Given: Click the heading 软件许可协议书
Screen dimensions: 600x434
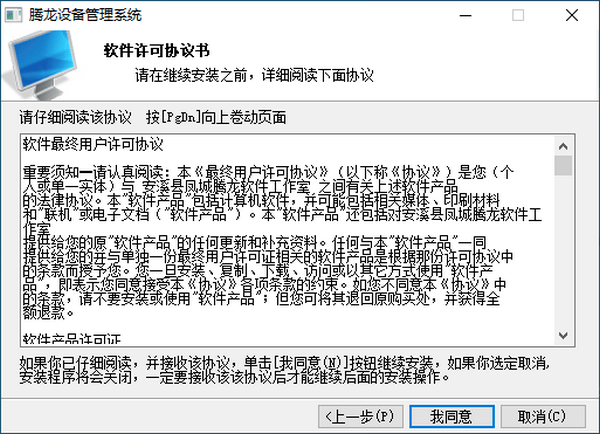Looking at the screenshot, I should [x=157, y=51].
